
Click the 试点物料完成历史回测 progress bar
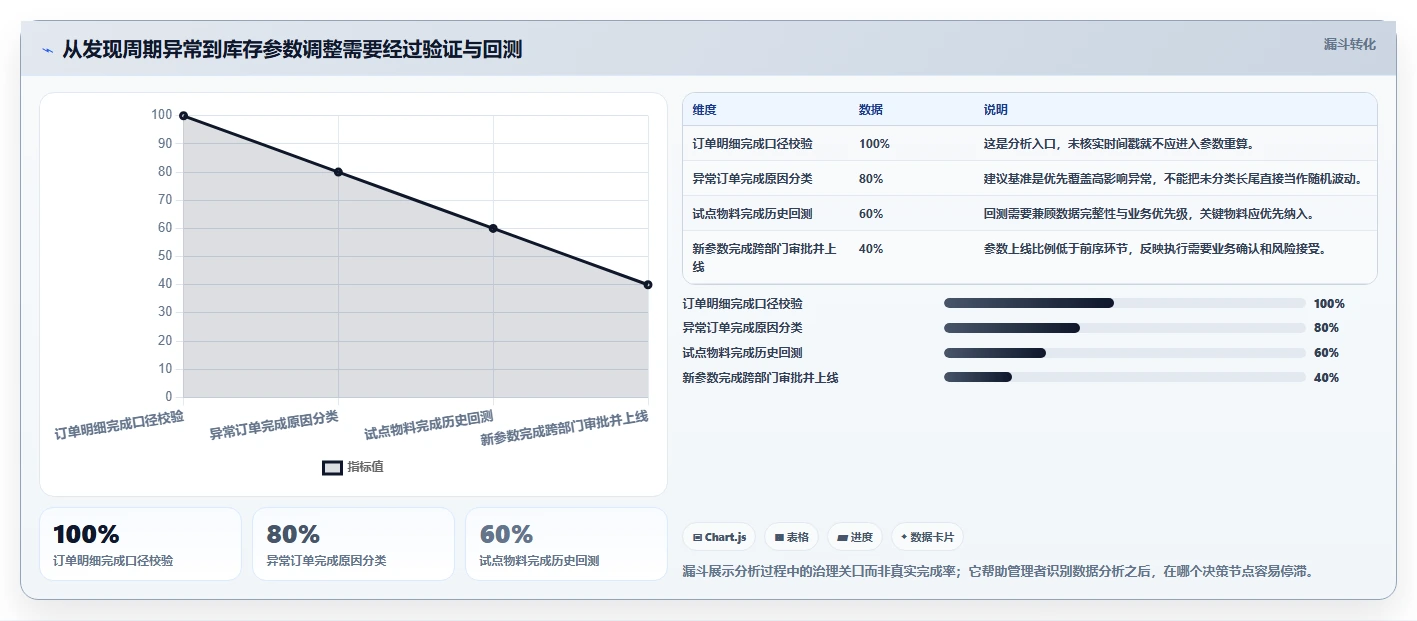click(1125, 353)
